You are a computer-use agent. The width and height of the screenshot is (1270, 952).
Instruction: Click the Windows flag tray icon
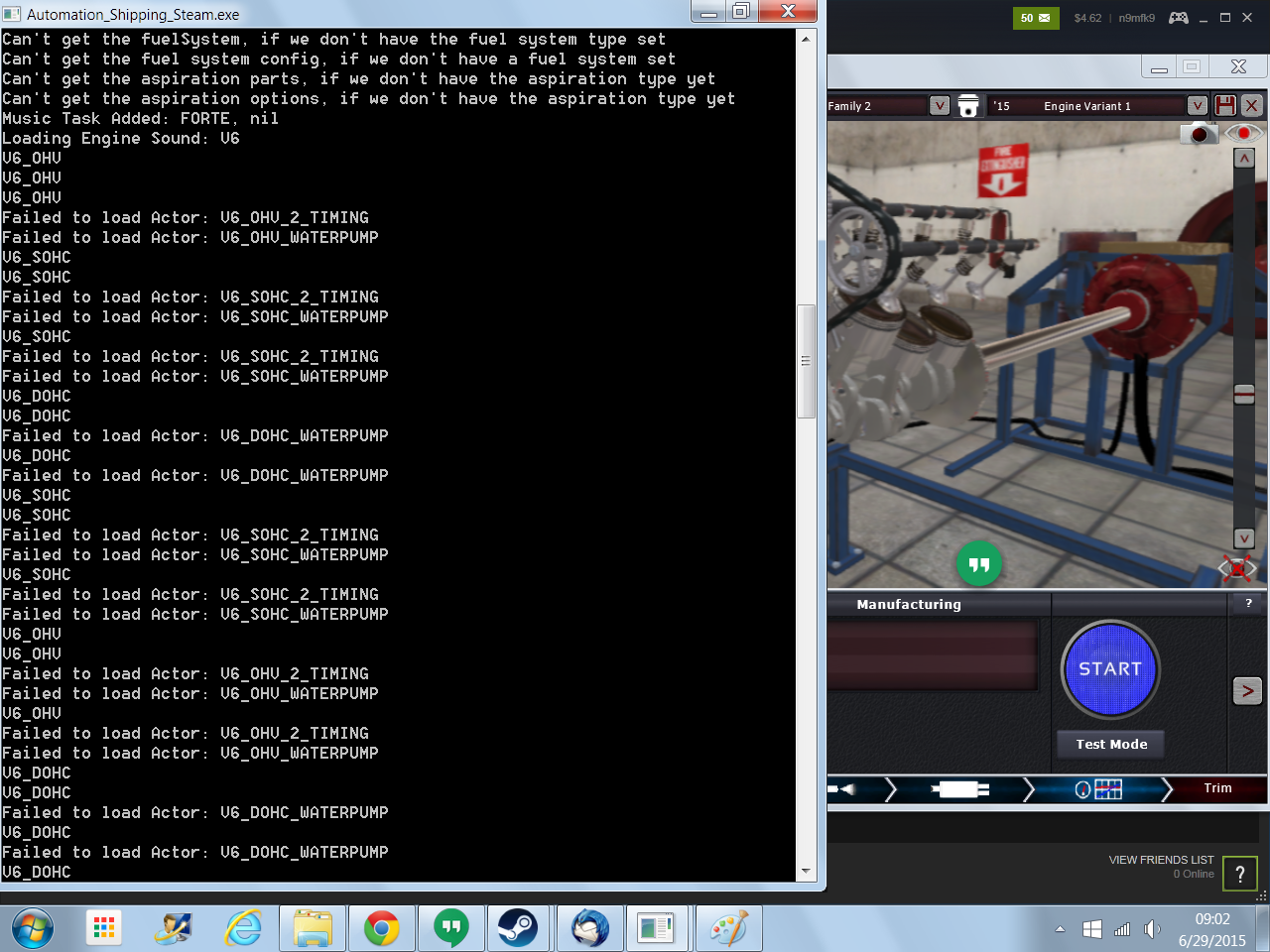(1092, 929)
